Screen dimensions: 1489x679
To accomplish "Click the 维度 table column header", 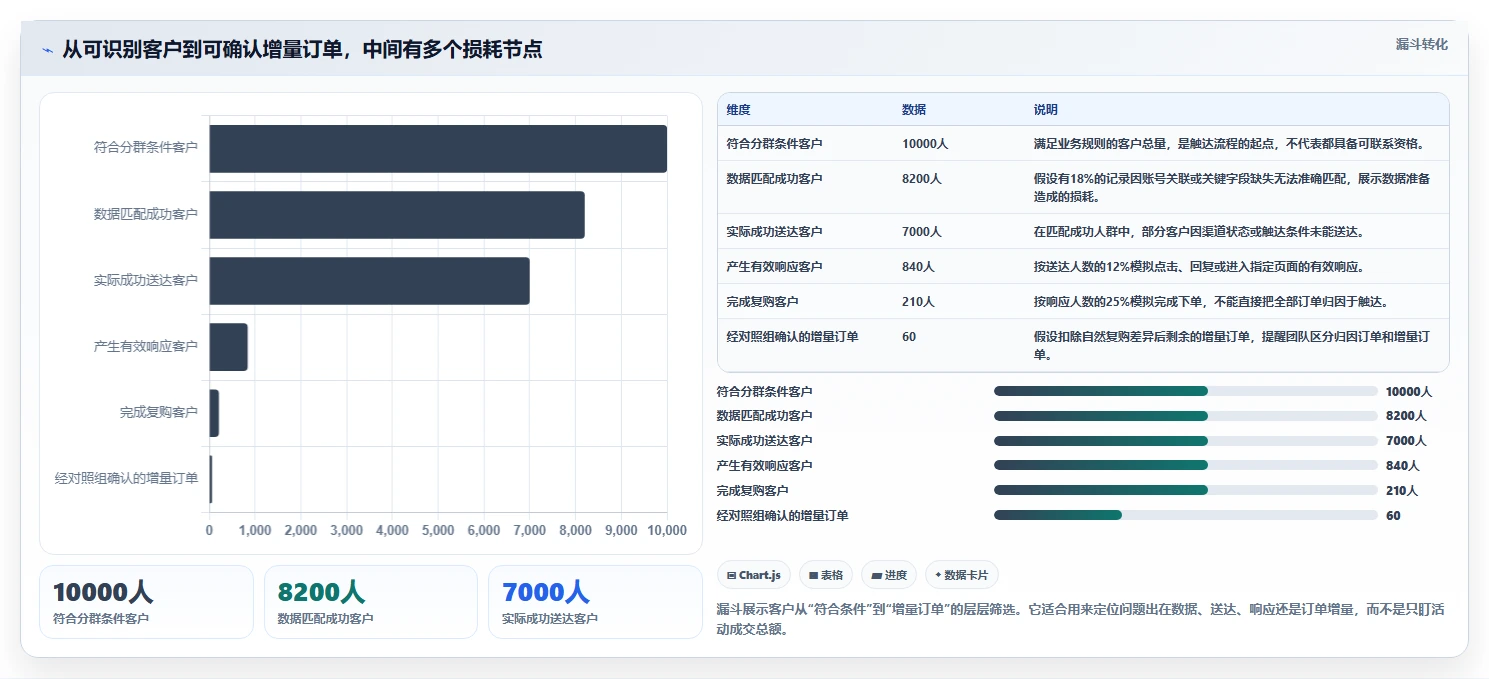I will (x=739, y=110).
